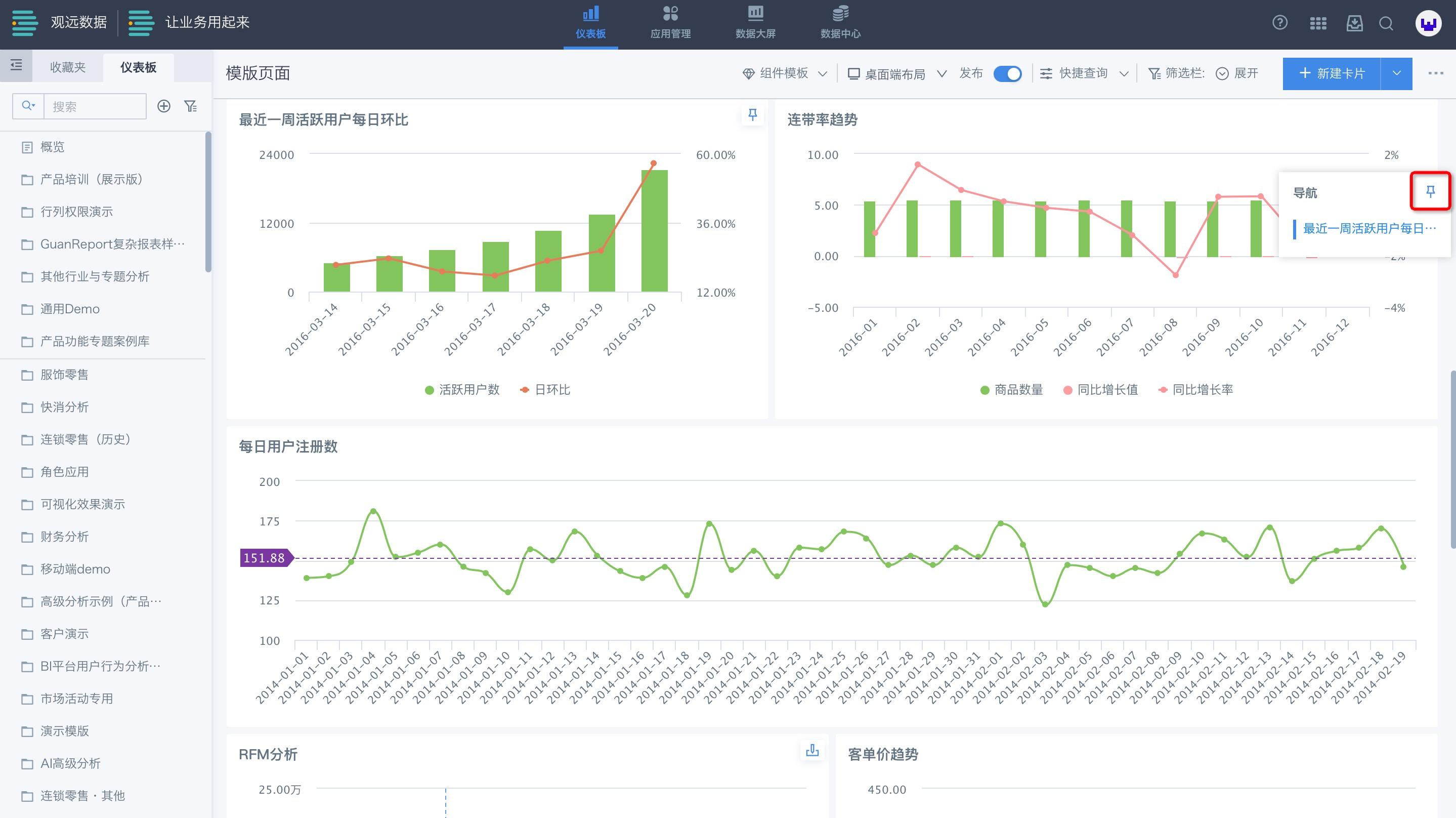Open the 应用管理 top navigation tab
This screenshot has width=1456, height=818.
coord(670,24)
